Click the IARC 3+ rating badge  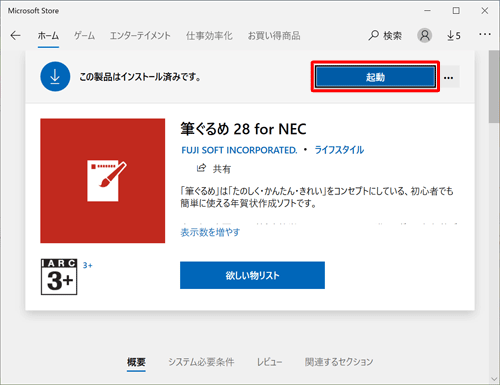(59, 277)
